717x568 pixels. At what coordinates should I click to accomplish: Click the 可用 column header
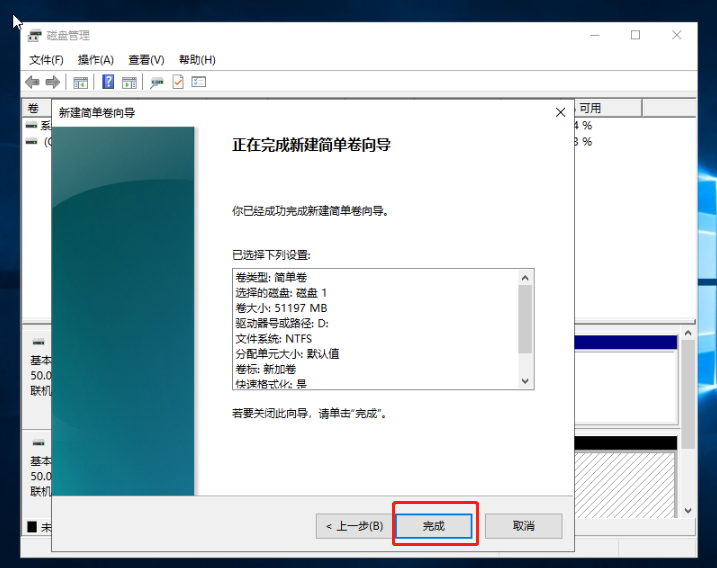pyautogui.click(x=608, y=108)
